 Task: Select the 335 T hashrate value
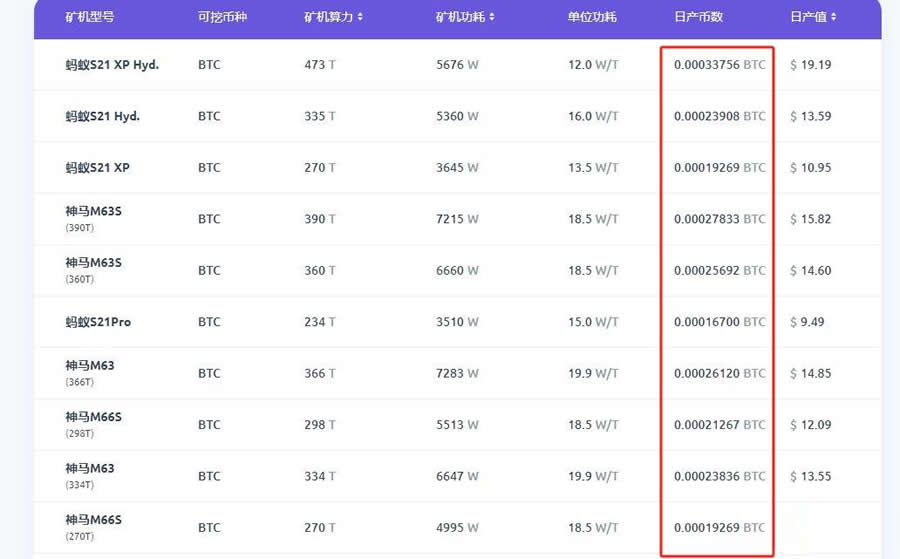(x=320, y=116)
